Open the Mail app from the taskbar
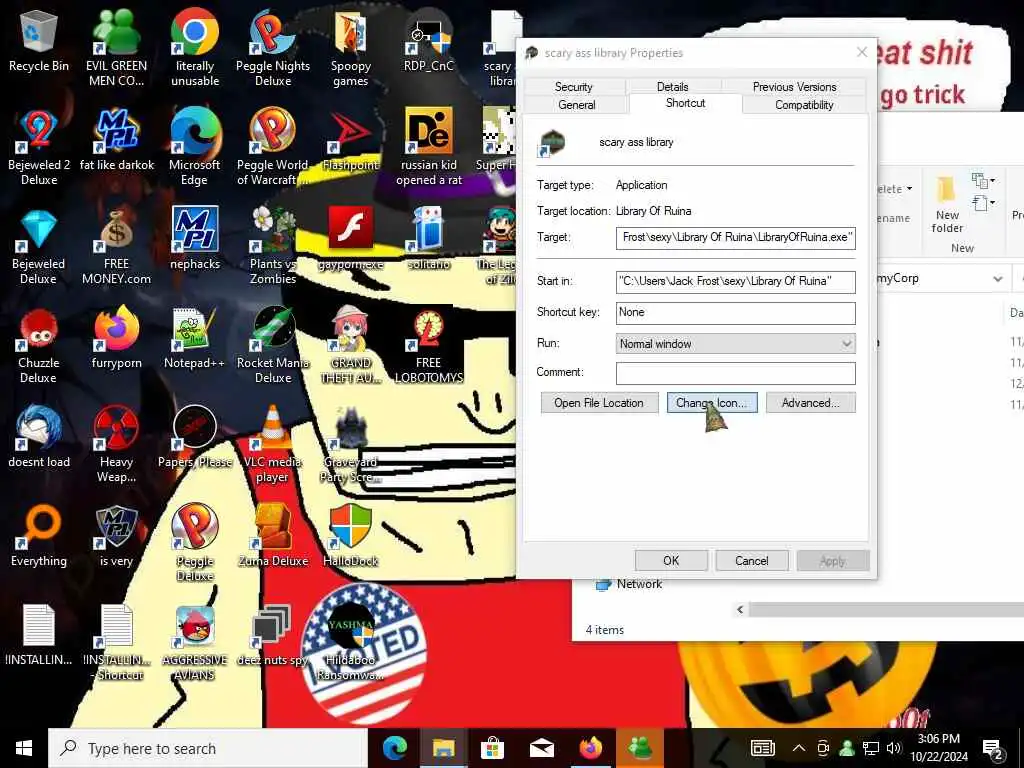Image resolution: width=1024 pixels, height=768 pixels. 541,748
